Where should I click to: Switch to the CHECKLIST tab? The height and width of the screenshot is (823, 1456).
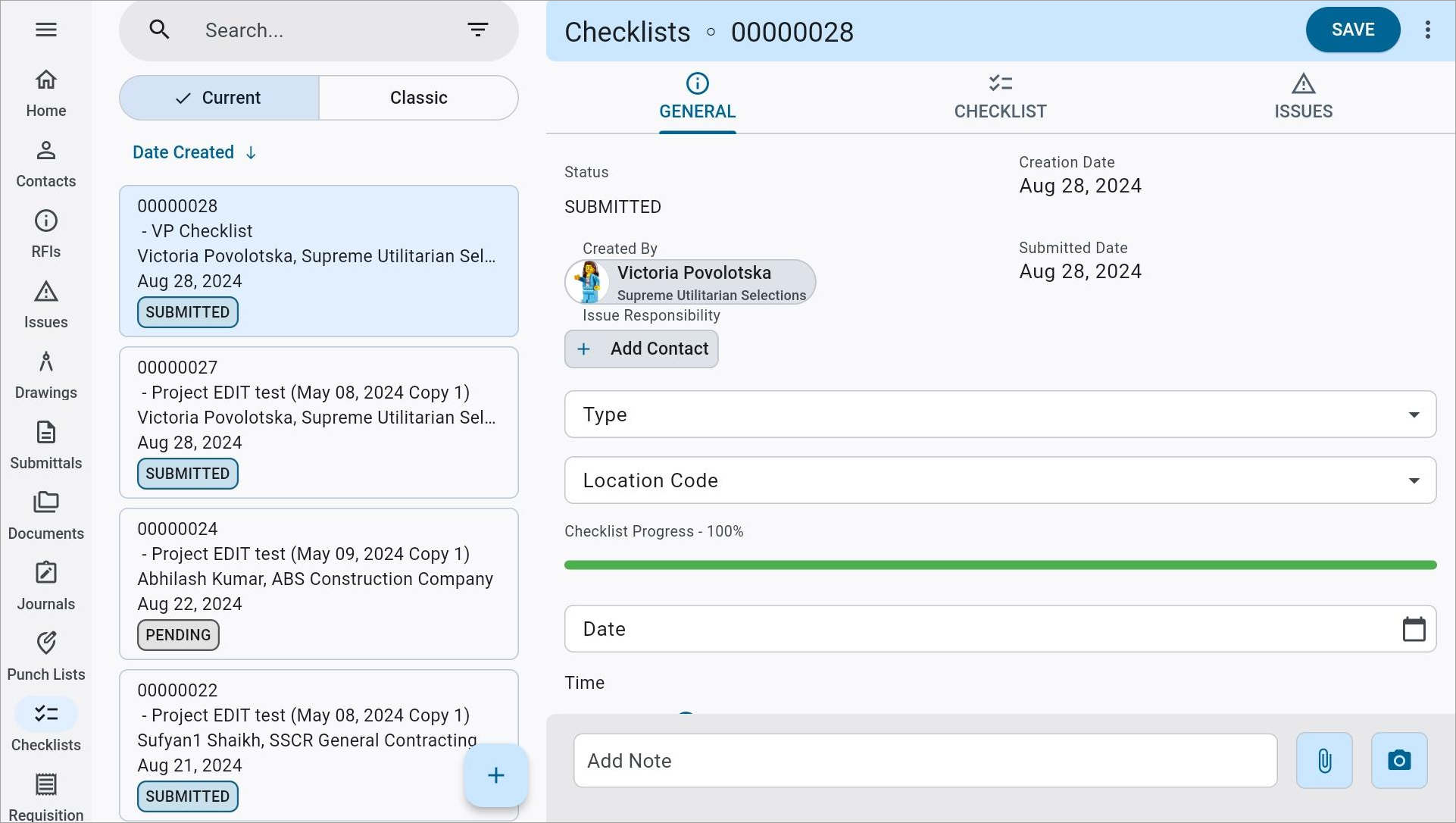pyautogui.click(x=999, y=98)
